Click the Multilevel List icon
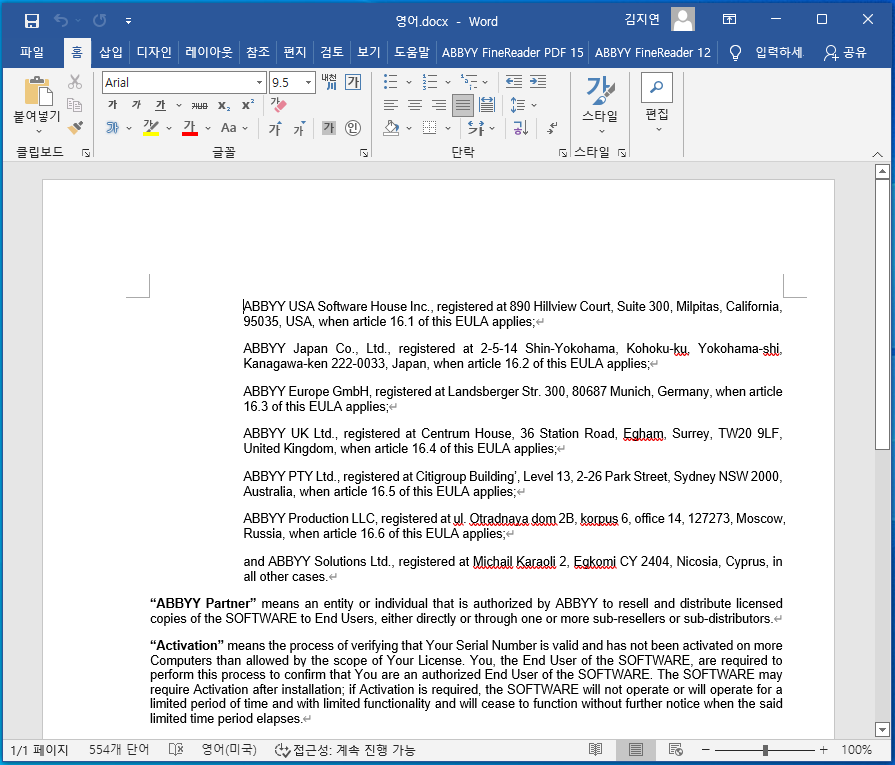 click(x=469, y=82)
